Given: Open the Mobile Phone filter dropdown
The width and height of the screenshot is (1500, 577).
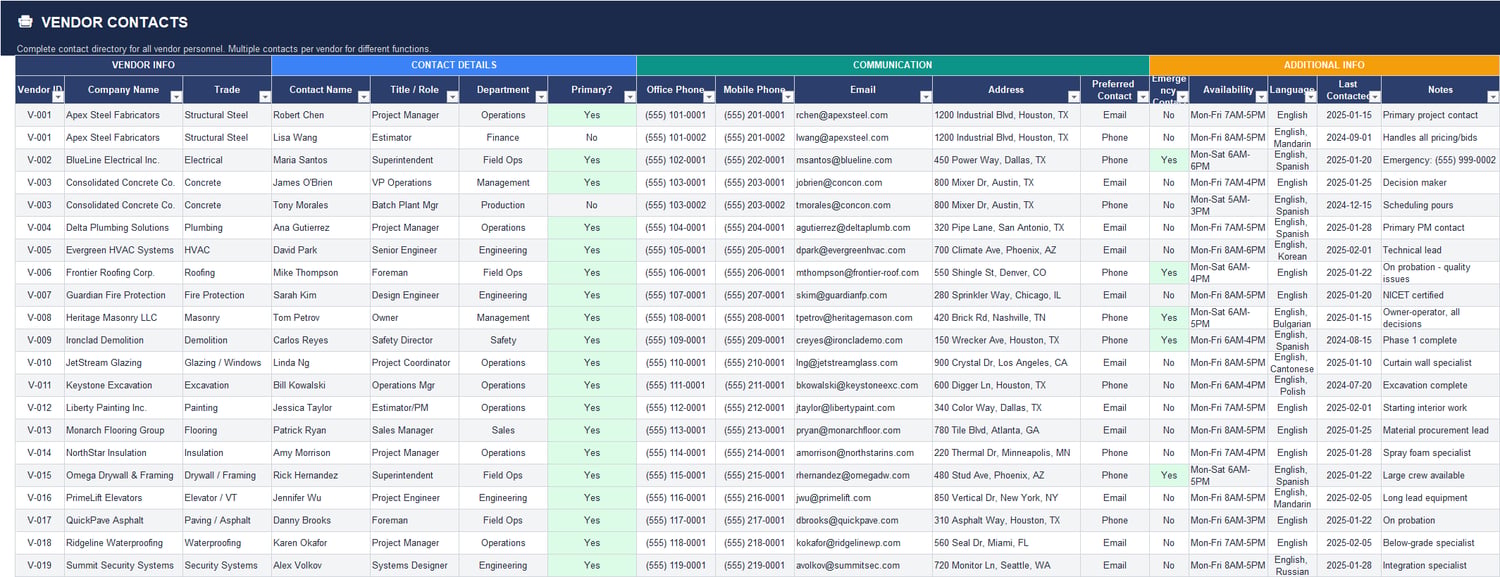Looking at the screenshot, I should pos(788,97).
